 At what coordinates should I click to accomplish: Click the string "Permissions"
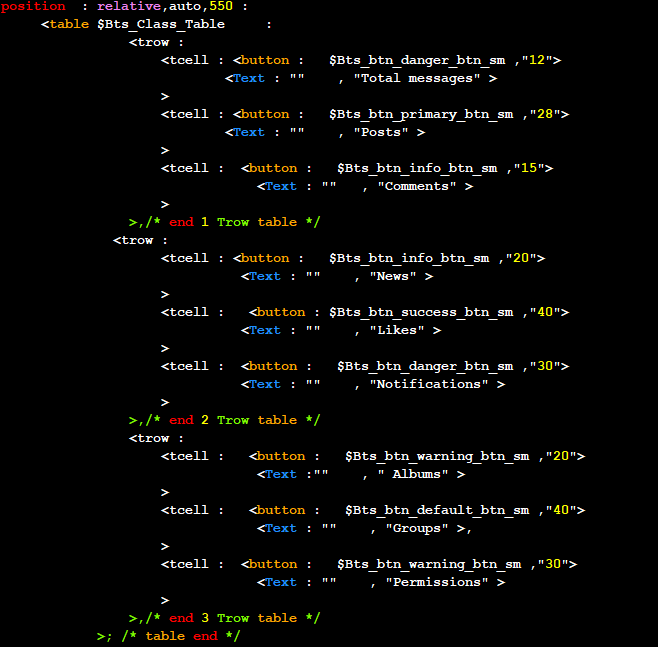437,583
